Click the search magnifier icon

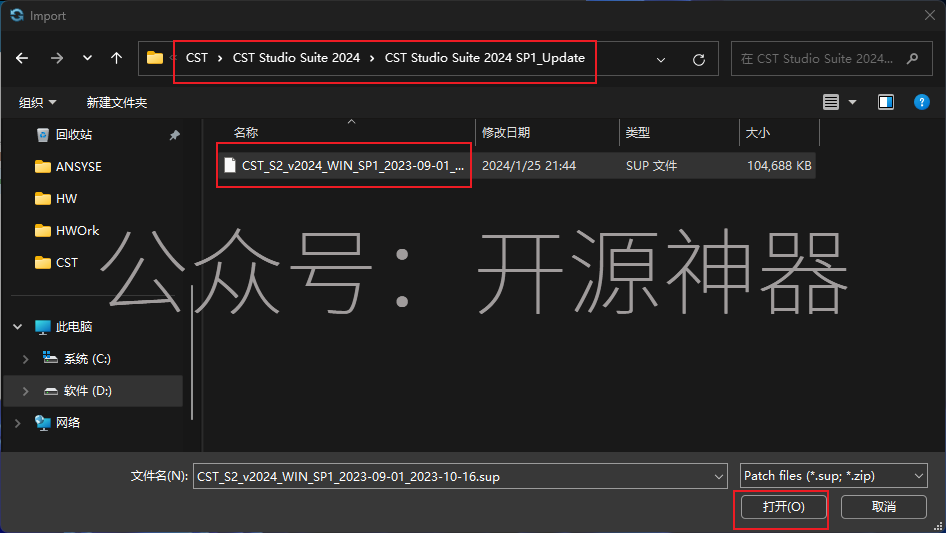pyautogui.click(x=913, y=59)
